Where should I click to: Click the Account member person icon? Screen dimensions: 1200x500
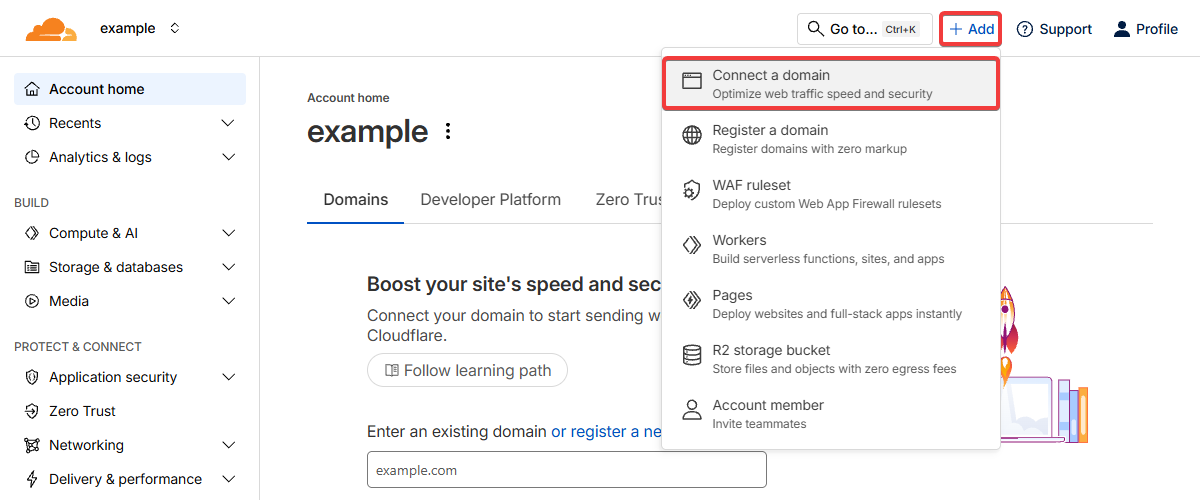point(692,411)
